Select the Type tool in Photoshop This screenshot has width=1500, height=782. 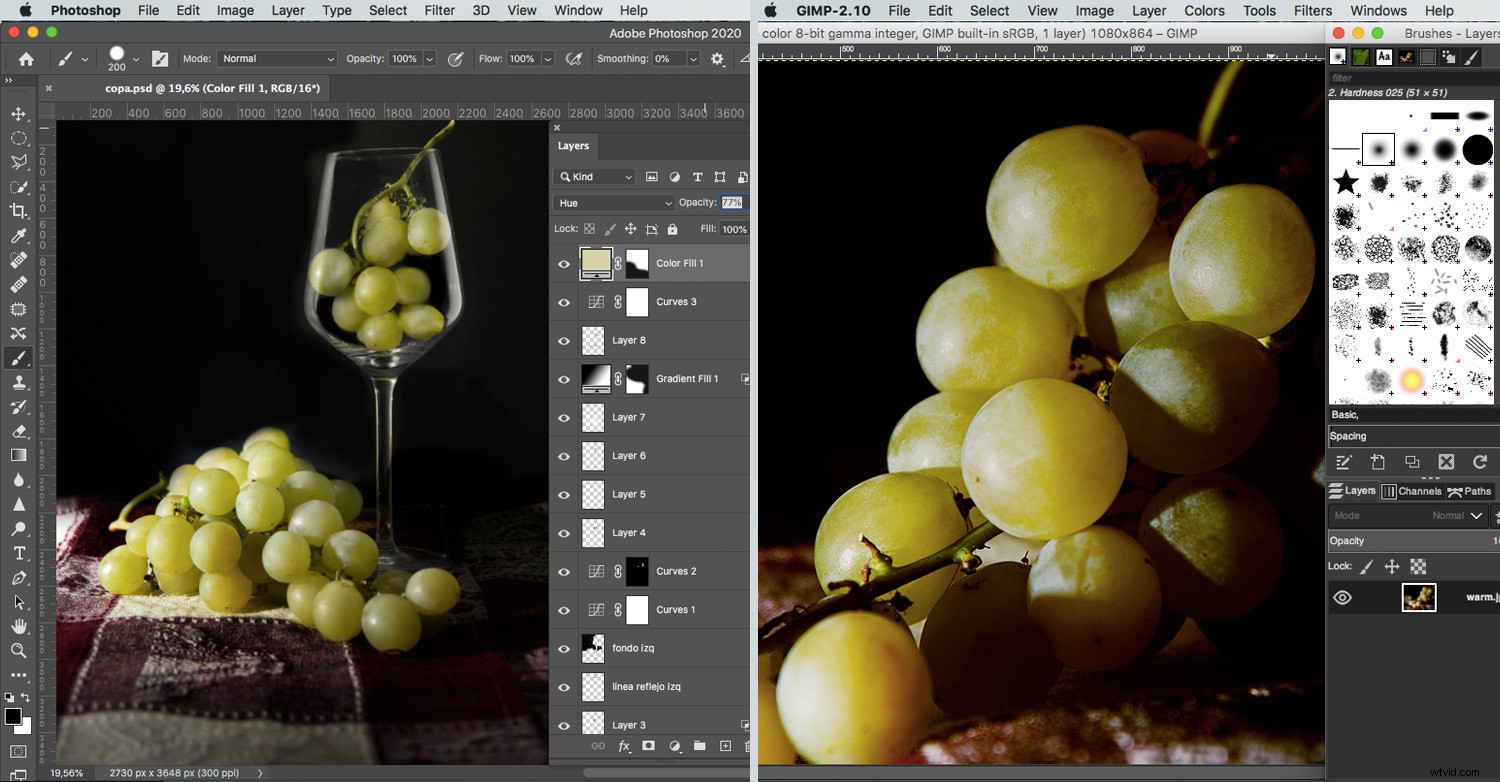point(18,553)
